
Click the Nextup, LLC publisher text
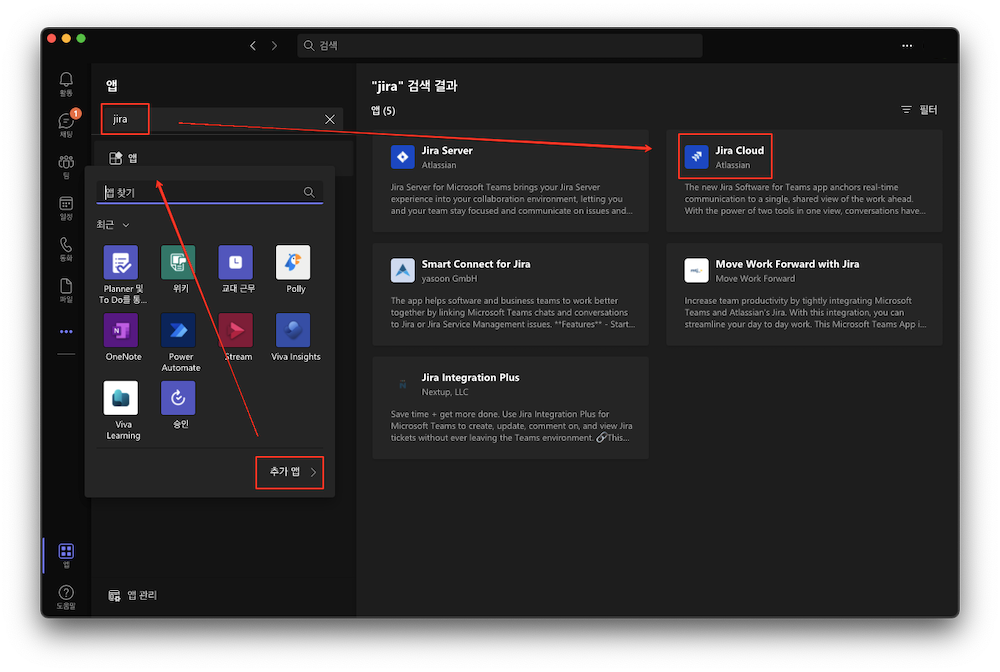[x=445, y=392]
